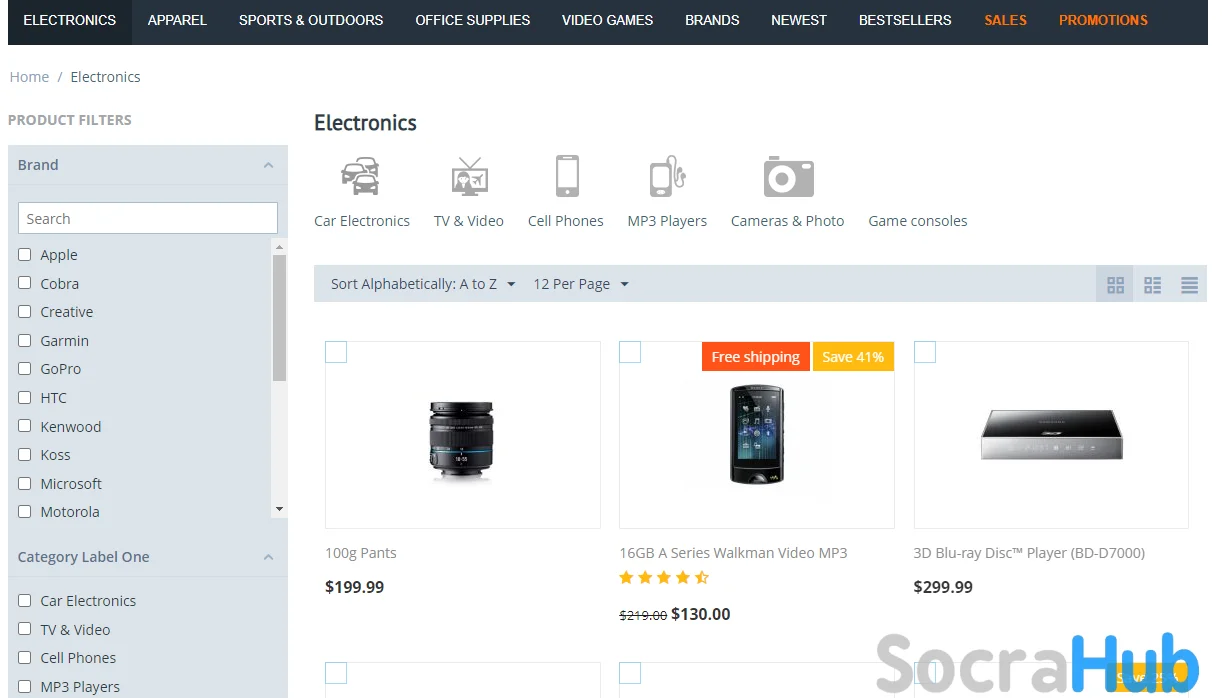Click the Home breadcrumb link
This screenshot has width=1222, height=698.
(29, 77)
